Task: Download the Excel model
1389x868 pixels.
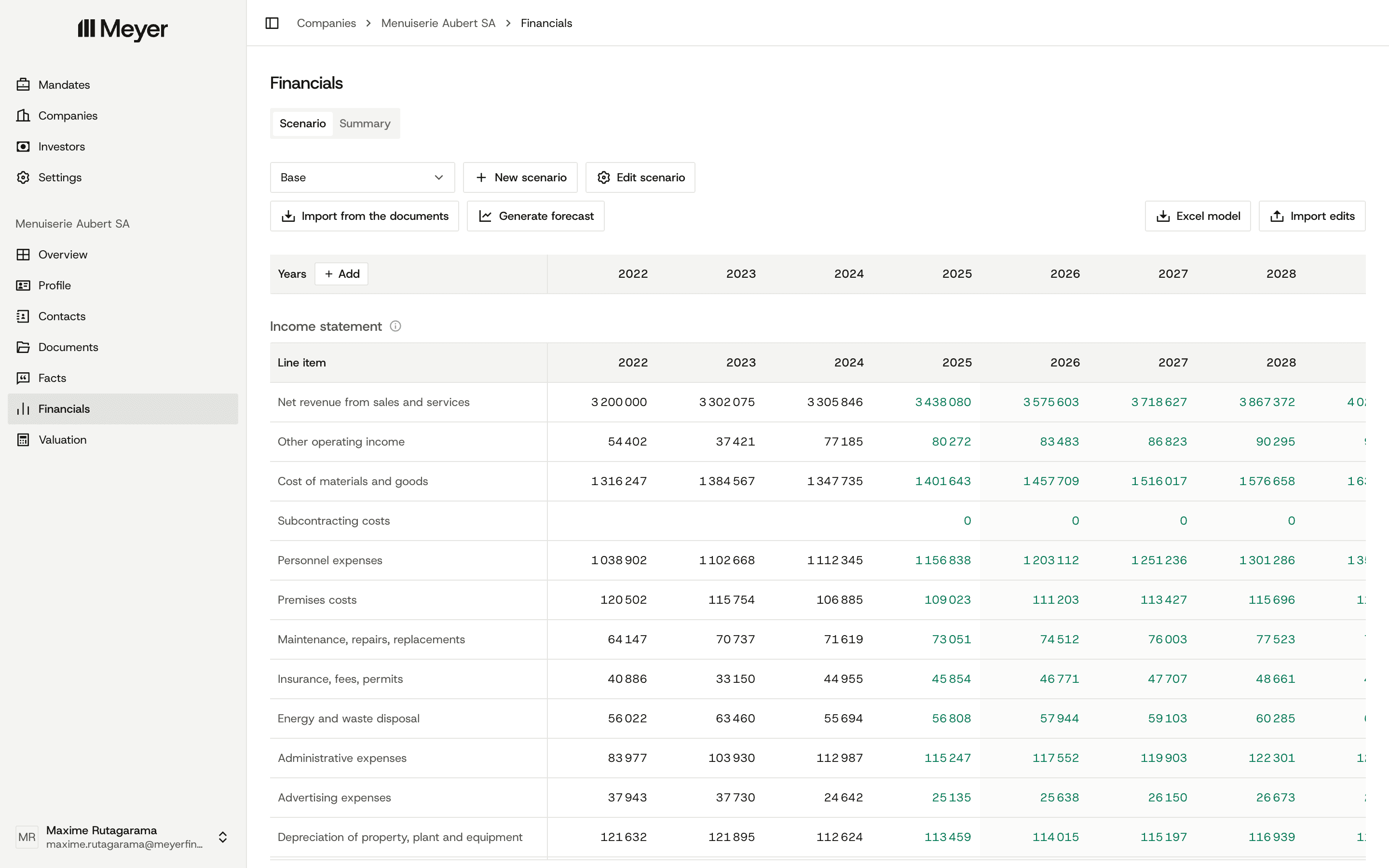Action: pos(1198,216)
